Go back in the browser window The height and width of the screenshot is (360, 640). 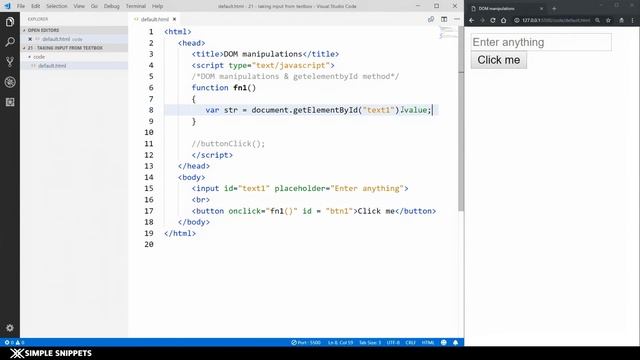tap(472, 20)
